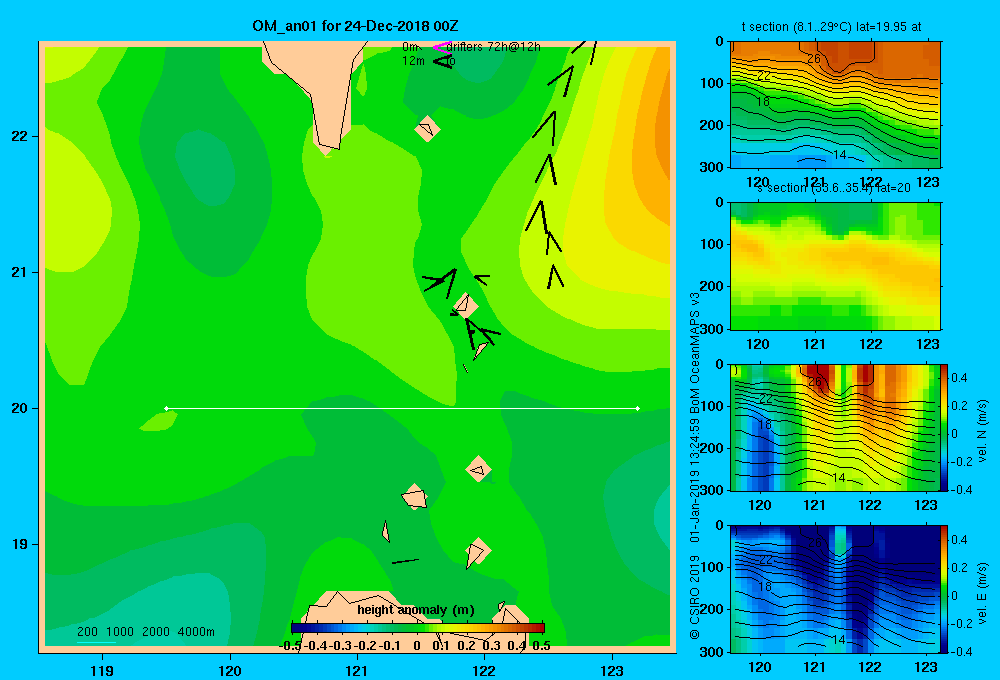Screen dimensions: 1000x680
Task: Click the 14 contour label in temperature section
Action: pos(840,155)
